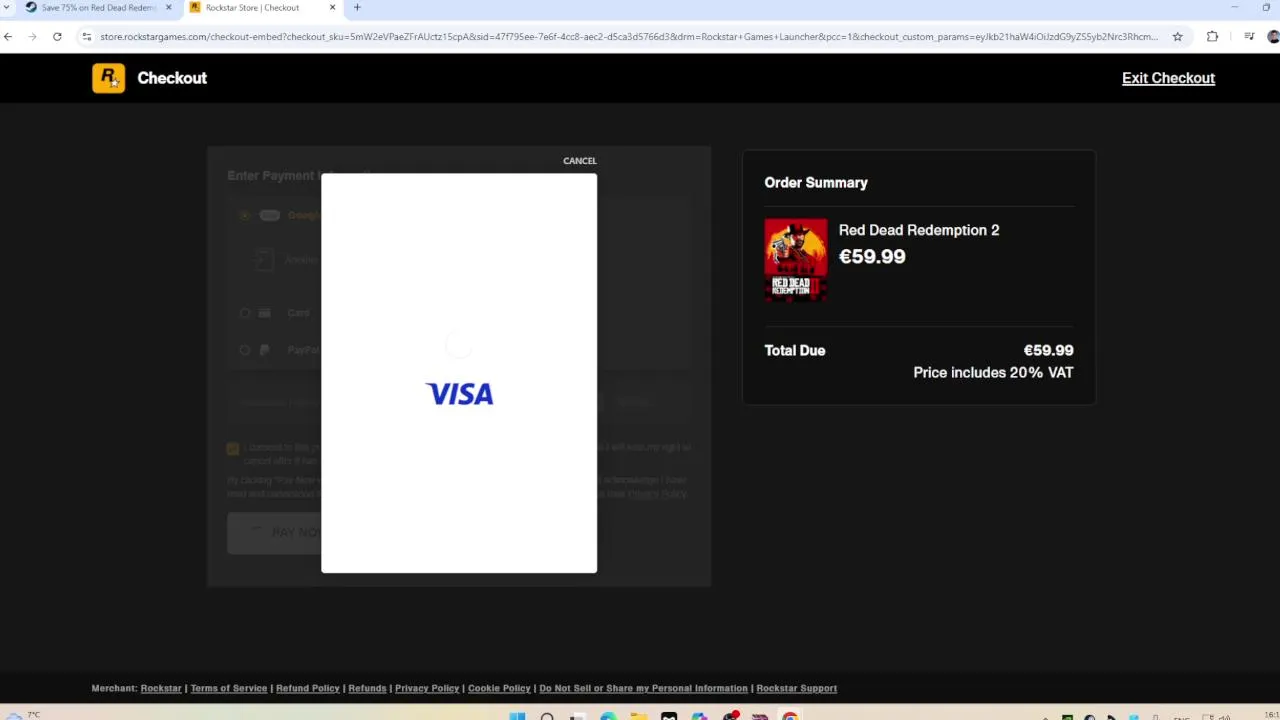Image resolution: width=1280 pixels, height=720 pixels.
Task: Open the Refunds footer link
Action: [367, 688]
